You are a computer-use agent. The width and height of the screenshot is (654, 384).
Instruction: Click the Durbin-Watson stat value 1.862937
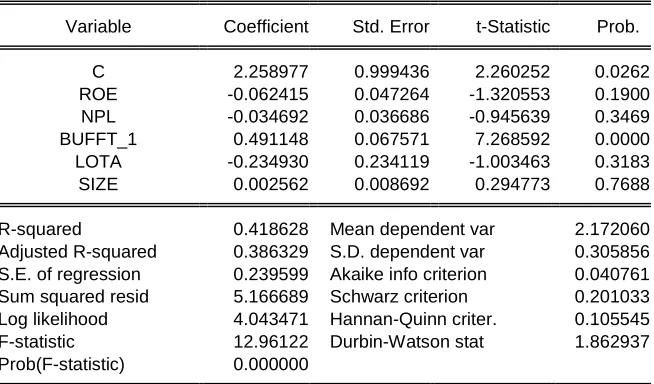[x=612, y=342]
